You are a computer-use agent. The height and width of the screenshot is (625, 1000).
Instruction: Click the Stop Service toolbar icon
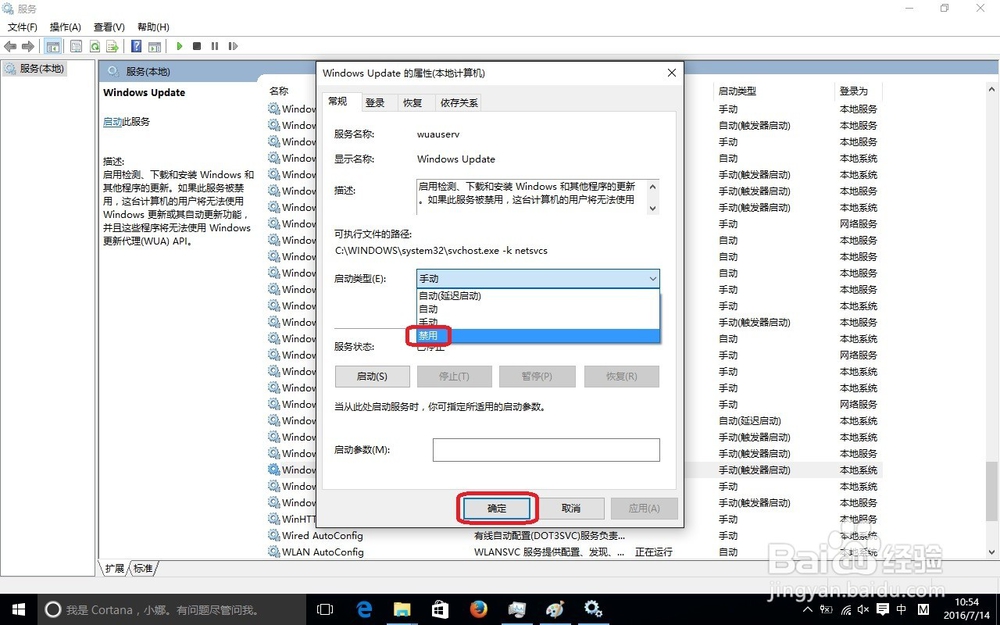196,46
